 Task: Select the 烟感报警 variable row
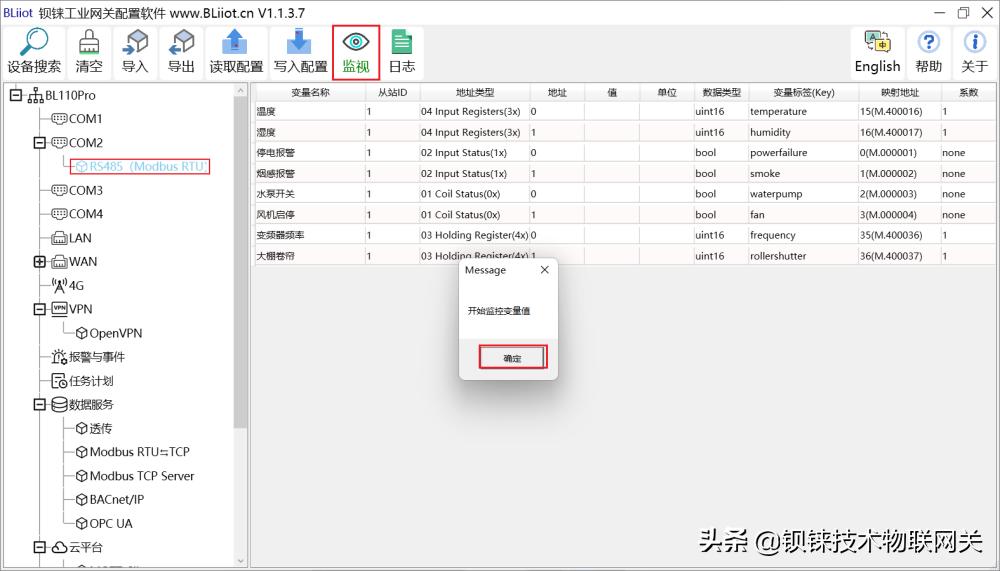(x=625, y=174)
